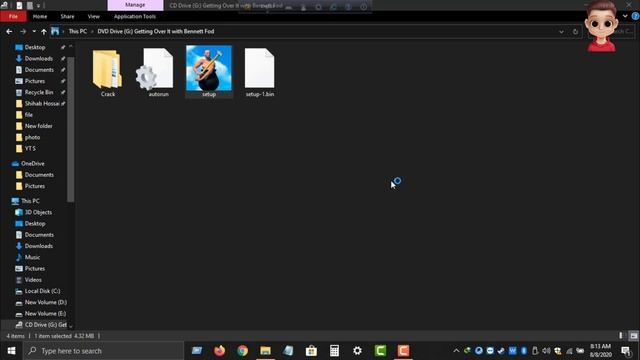This screenshot has width=640, height=360.
Task: Open Local Disk (C:) in the sidebar
Action: click(x=42, y=291)
